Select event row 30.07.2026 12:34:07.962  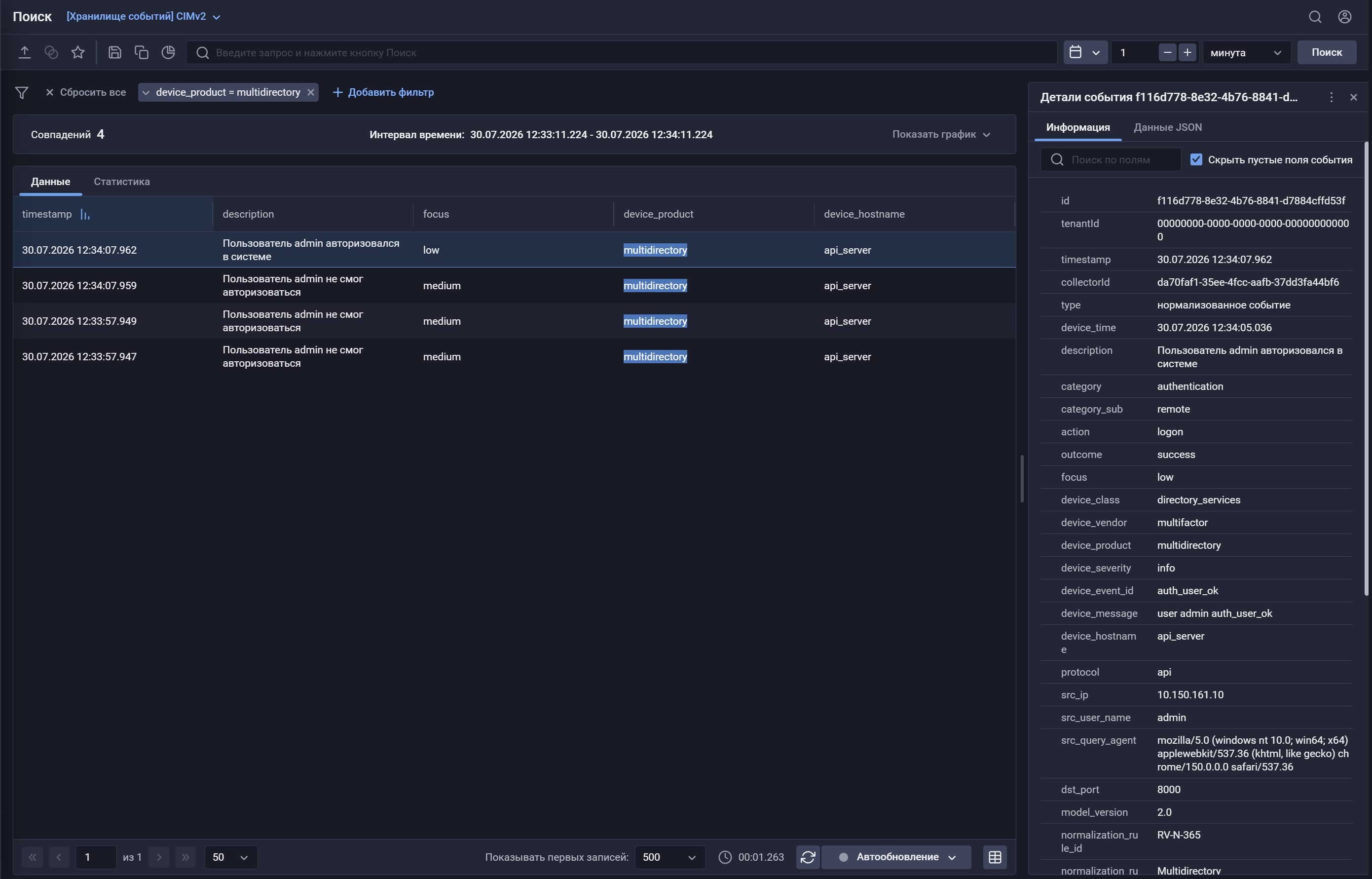[514, 250]
